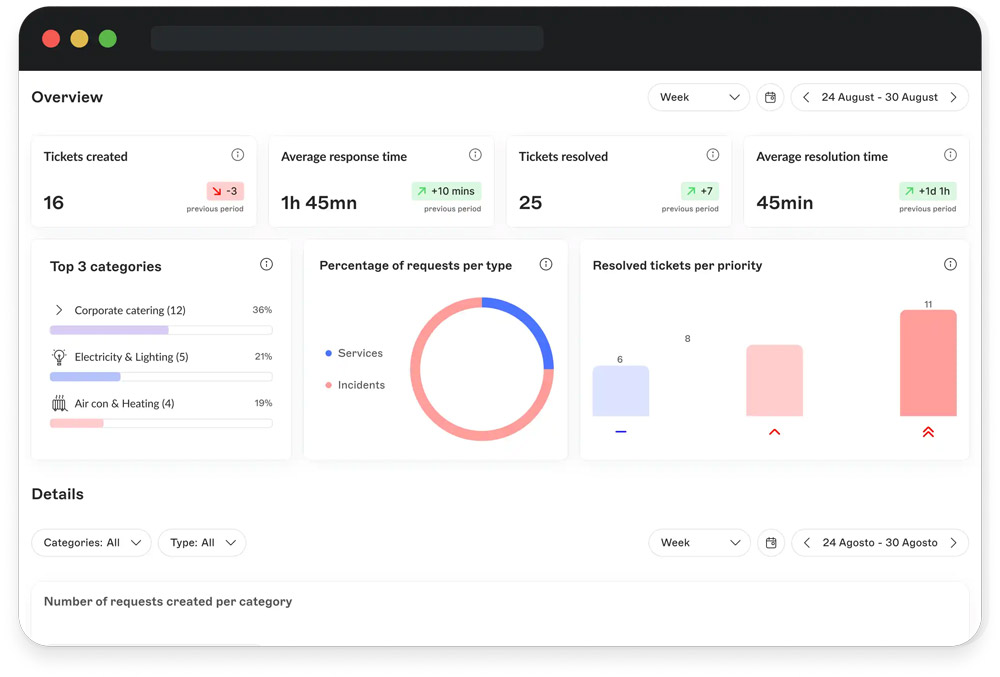Click the Electricity & Lighting lightbulb icon
This screenshot has width=1000, height=677.
[x=59, y=357]
